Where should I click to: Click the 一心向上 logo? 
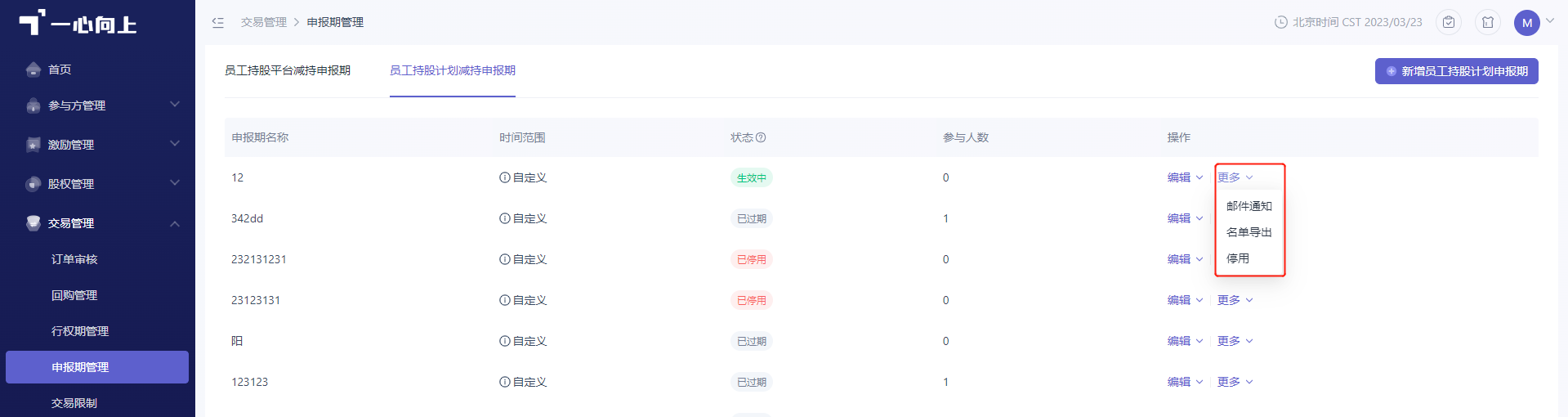coord(78,22)
